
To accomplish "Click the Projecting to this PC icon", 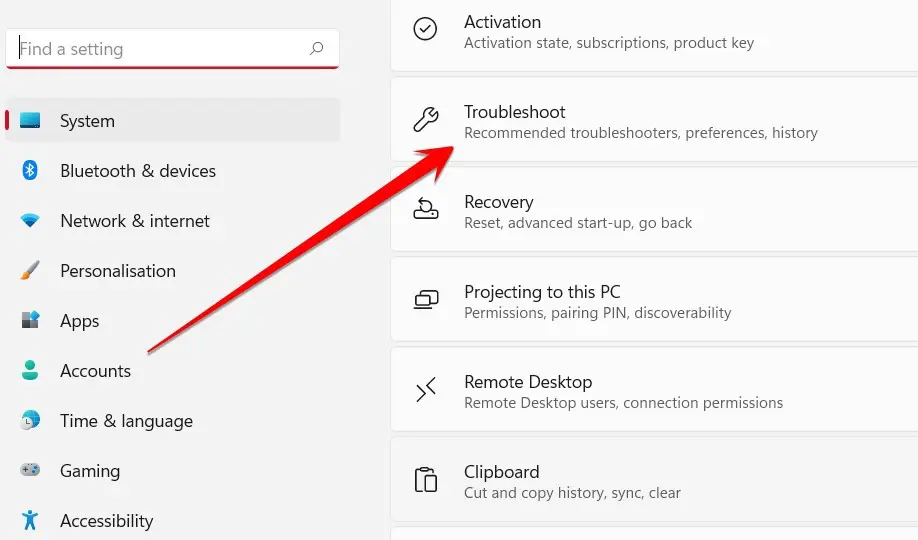I will point(426,299).
